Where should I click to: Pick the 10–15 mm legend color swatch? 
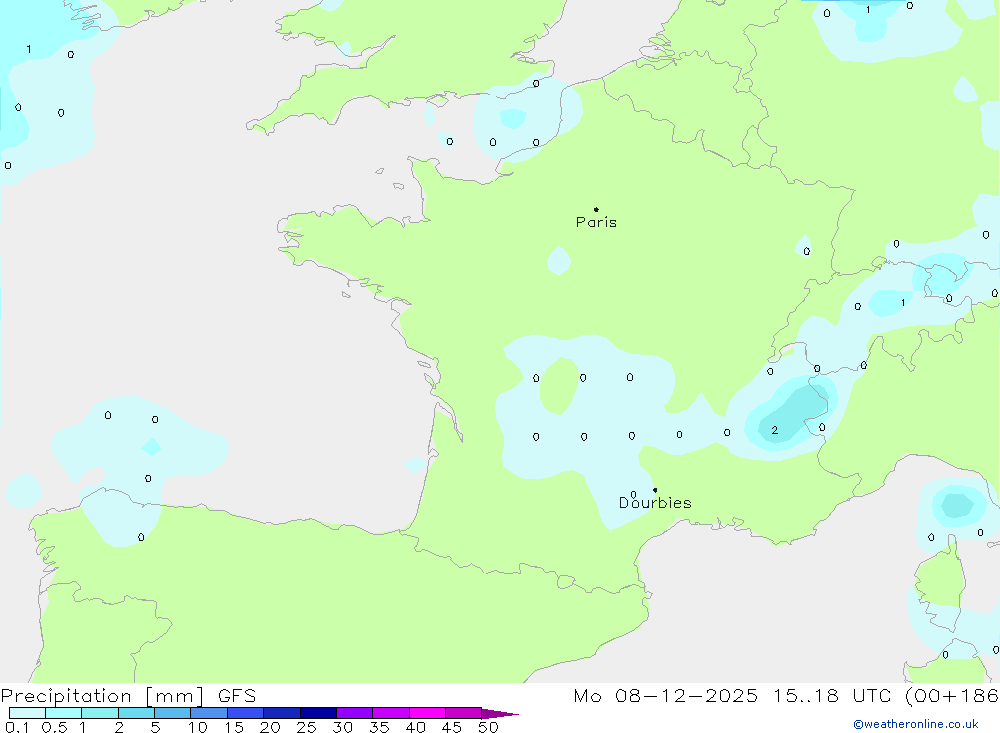pos(209,713)
